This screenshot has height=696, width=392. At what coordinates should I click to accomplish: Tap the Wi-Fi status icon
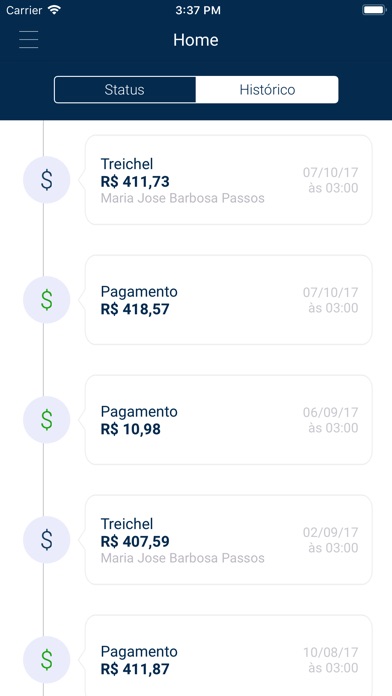(55, 10)
